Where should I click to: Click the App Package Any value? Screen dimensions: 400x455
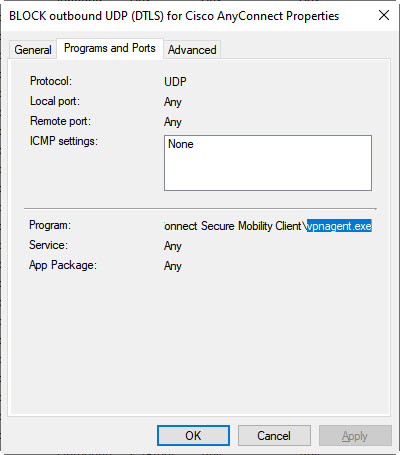coord(173,266)
